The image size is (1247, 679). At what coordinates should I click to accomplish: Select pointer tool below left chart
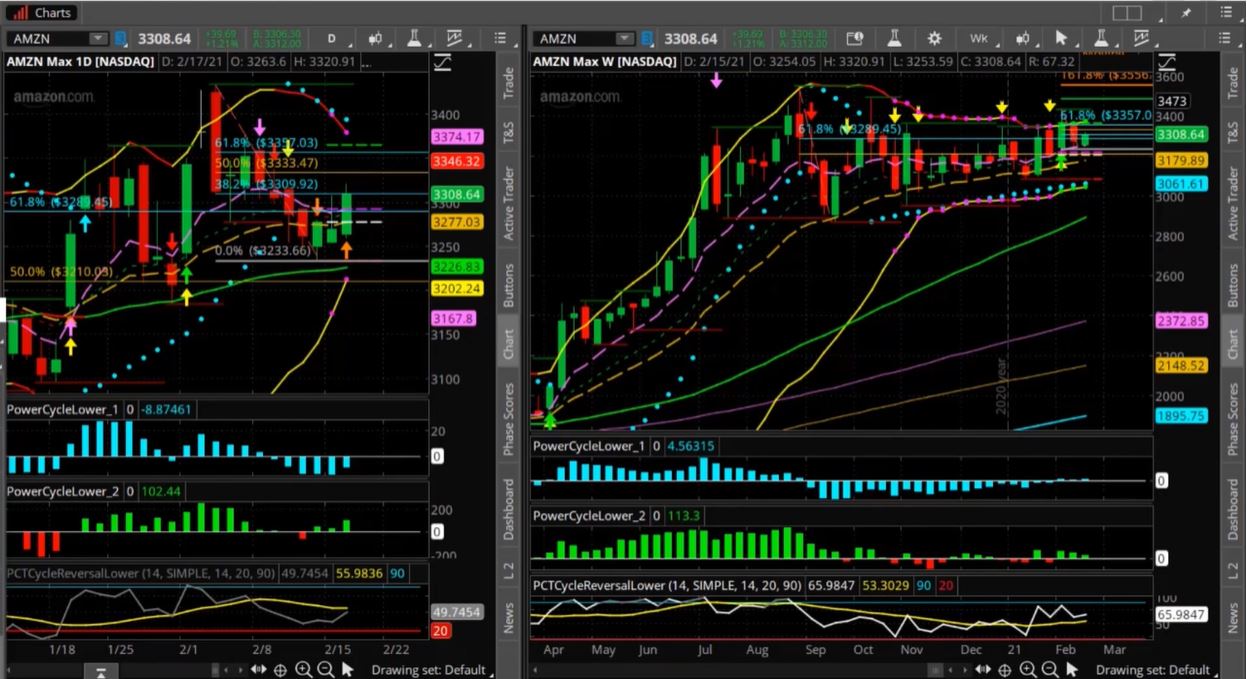click(x=347, y=670)
